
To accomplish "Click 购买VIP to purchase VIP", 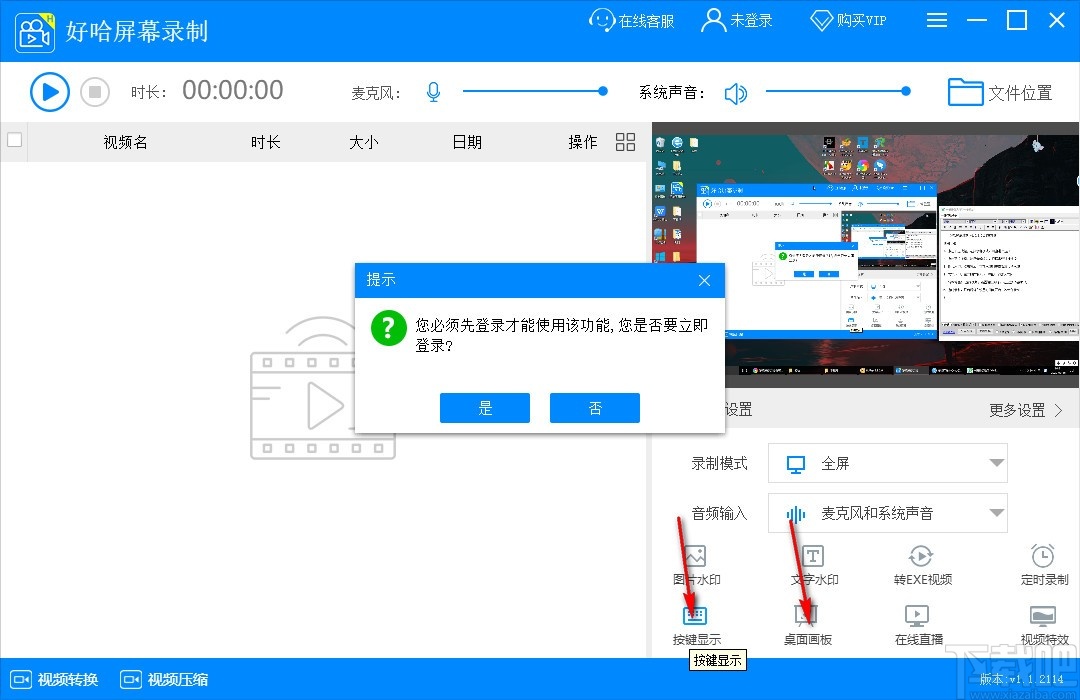I will coord(848,20).
